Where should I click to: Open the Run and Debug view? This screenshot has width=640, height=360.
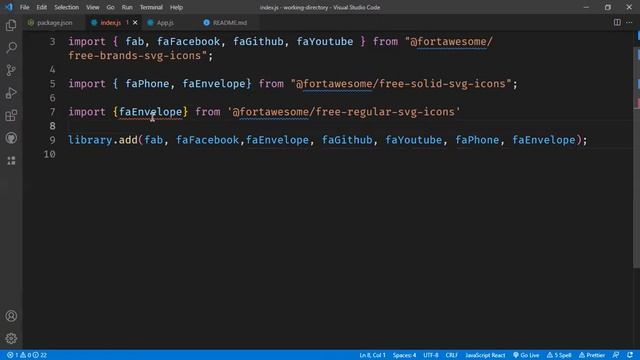[11, 93]
